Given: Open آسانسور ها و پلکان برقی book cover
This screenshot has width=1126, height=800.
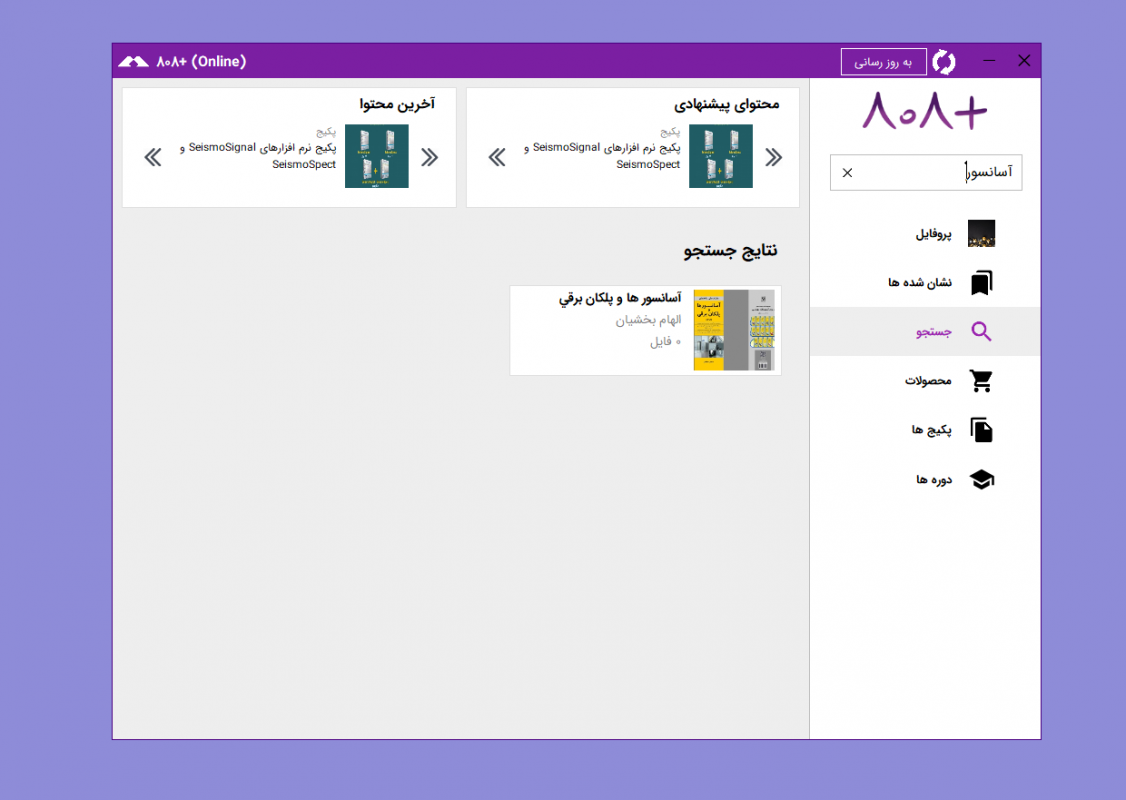Looking at the screenshot, I should tap(734, 330).
